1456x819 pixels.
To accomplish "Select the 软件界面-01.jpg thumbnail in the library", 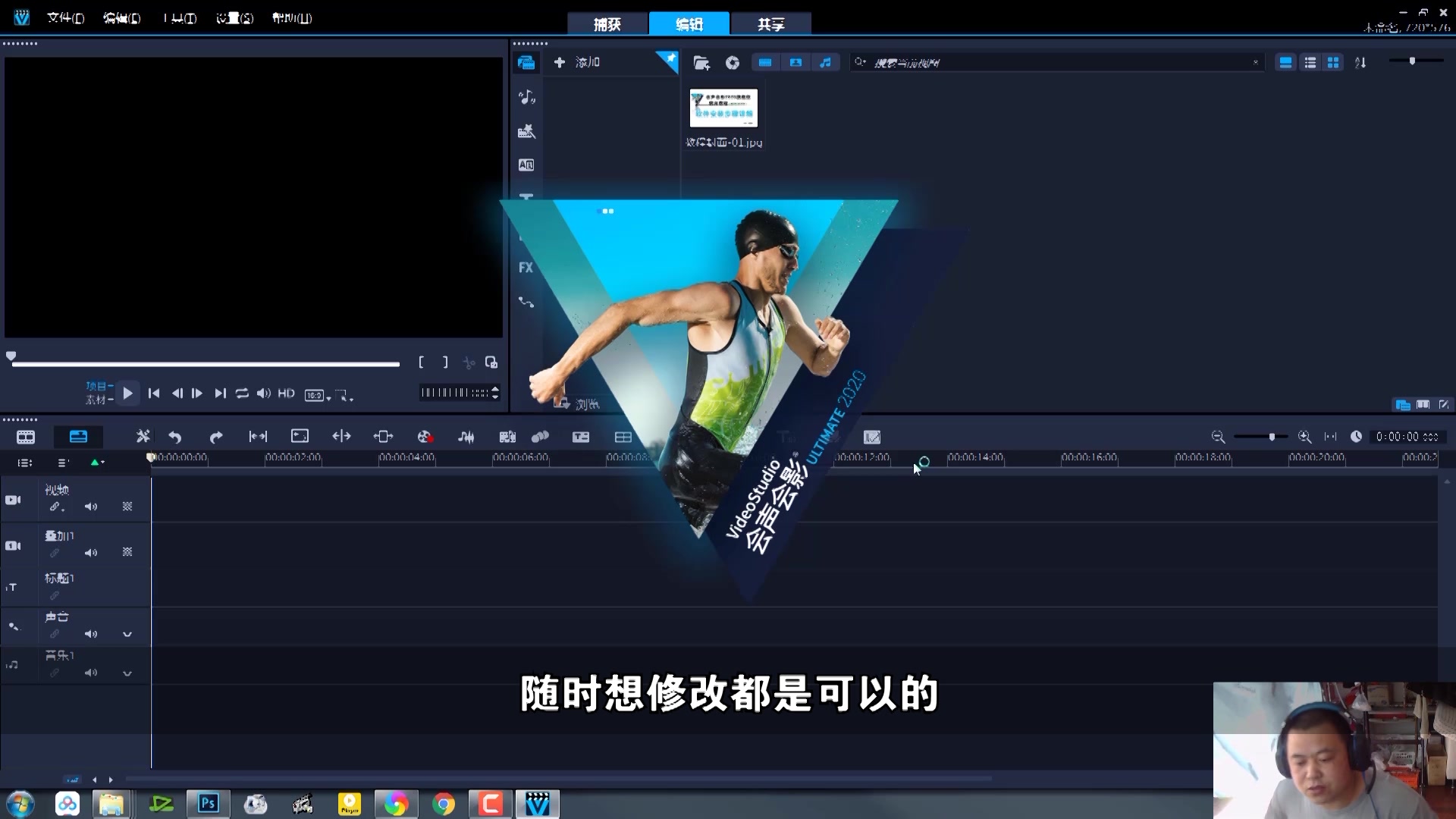I will coord(723,108).
